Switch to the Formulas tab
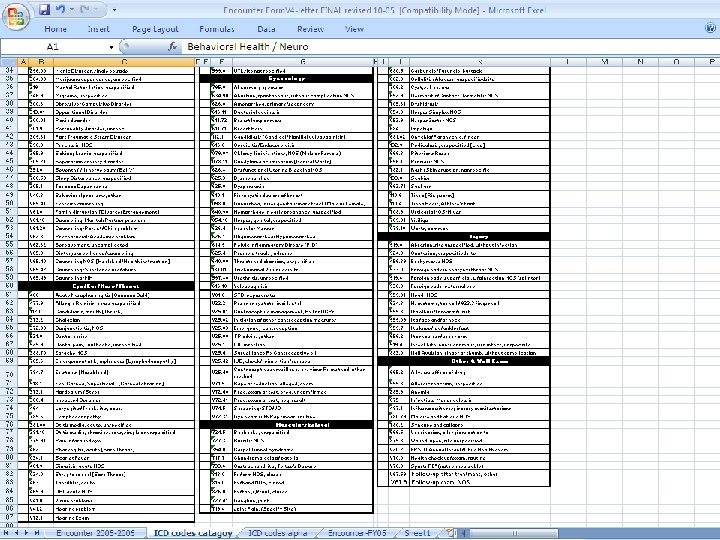This screenshot has height=540, width=720. click(217, 29)
